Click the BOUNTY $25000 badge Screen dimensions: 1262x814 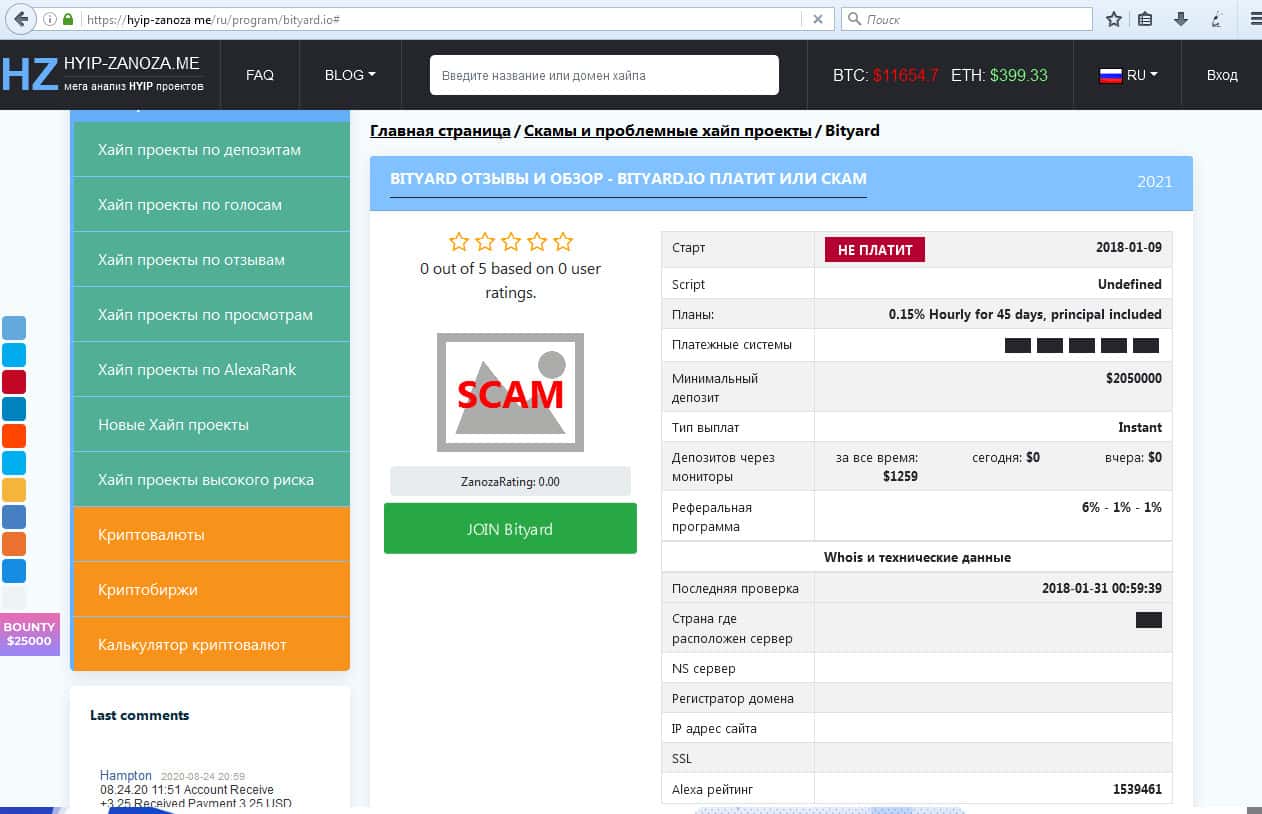click(30, 634)
